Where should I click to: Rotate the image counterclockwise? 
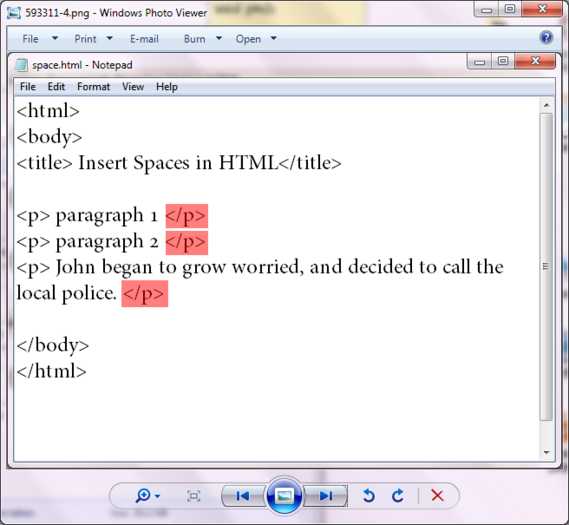(368, 495)
